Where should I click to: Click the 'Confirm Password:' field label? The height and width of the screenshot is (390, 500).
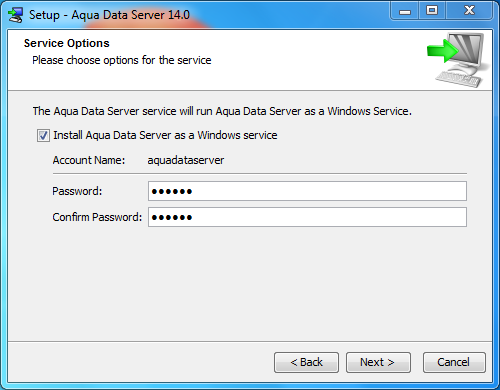(x=97, y=217)
